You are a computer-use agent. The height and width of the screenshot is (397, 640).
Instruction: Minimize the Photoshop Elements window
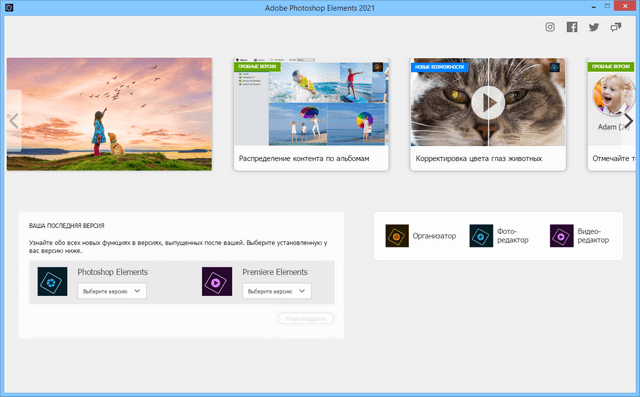coord(593,7)
